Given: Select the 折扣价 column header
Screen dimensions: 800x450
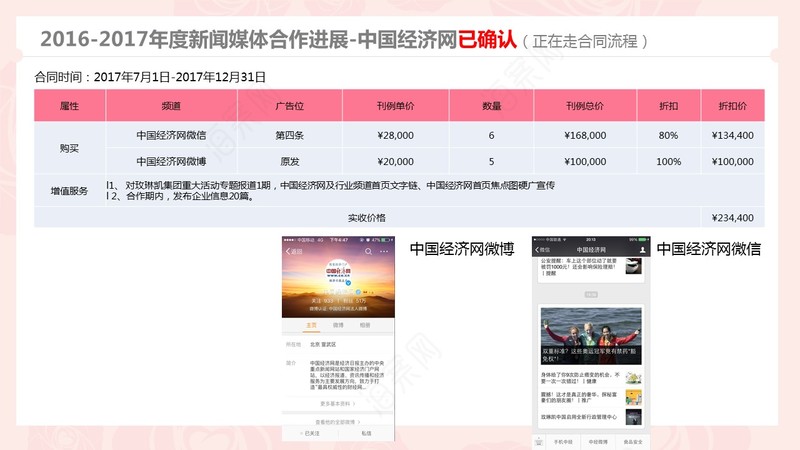Looking at the screenshot, I should click(x=733, y=106).
